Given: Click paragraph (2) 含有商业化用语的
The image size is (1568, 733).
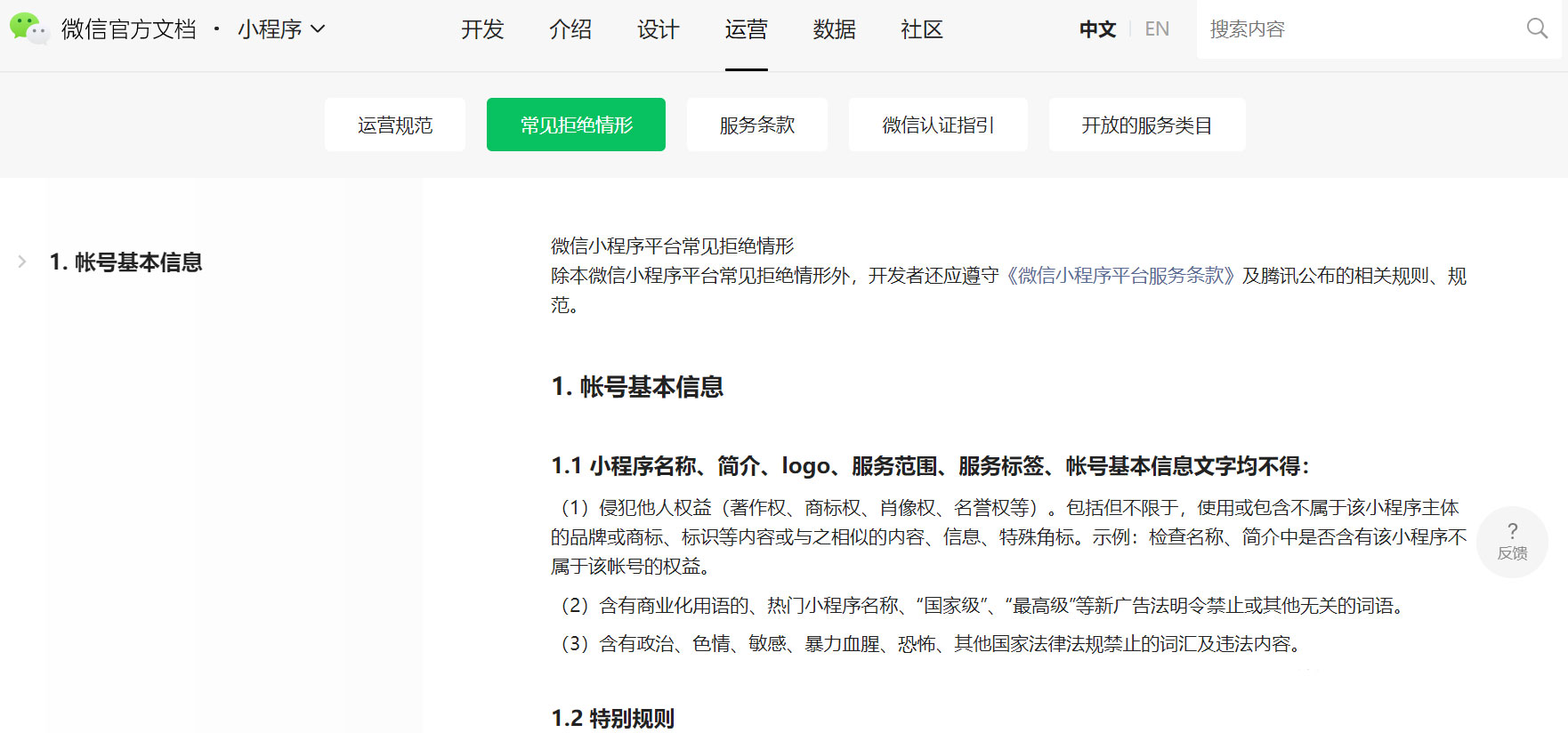Looking at the screenshot, I should click(980, 606).
